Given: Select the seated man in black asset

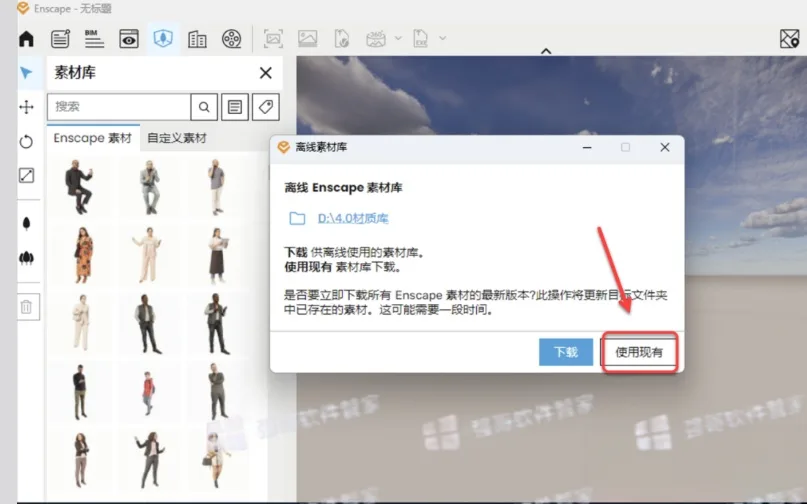Looking at the screenshot, I should 79,187.
